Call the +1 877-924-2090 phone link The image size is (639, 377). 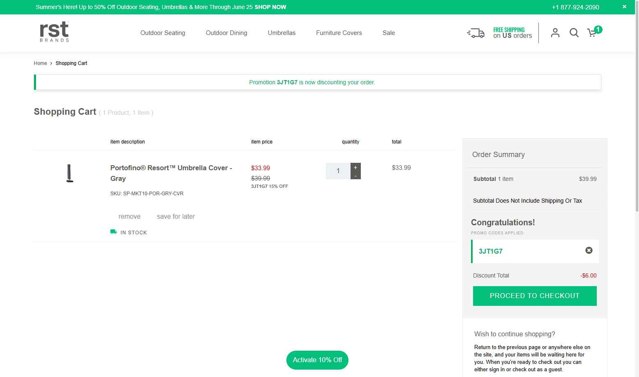pyautogui.click(x=575, y=7)
